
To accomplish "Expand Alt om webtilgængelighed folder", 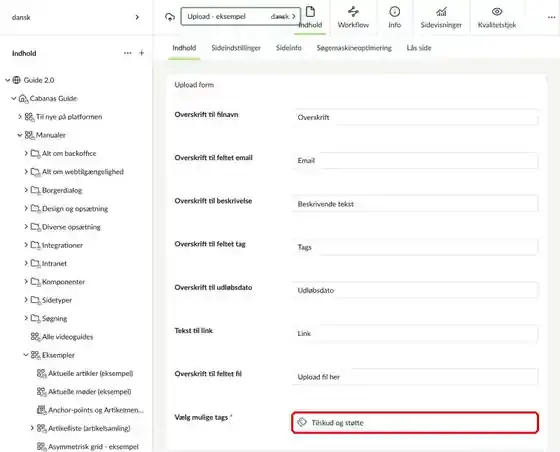I will [x=26, y=171].
